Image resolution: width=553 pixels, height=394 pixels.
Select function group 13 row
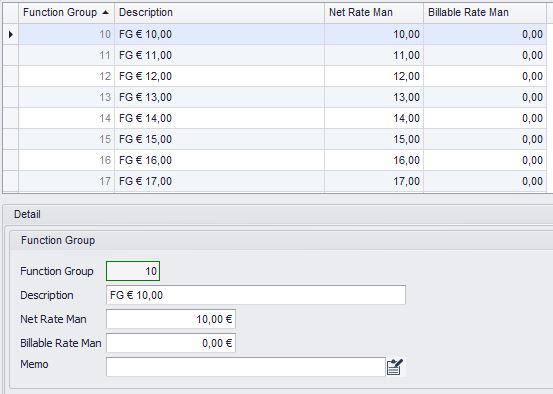tap(282, 97)
